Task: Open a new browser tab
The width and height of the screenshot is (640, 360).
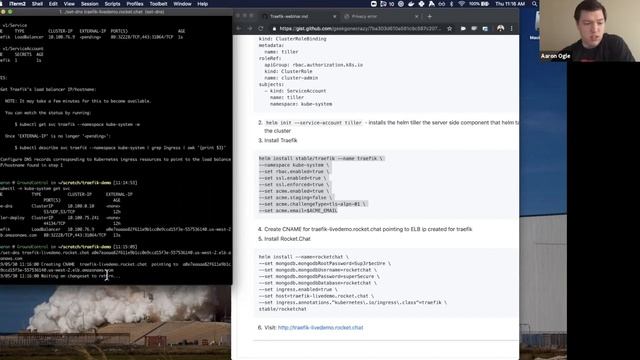Action: [x=429, y=16]
